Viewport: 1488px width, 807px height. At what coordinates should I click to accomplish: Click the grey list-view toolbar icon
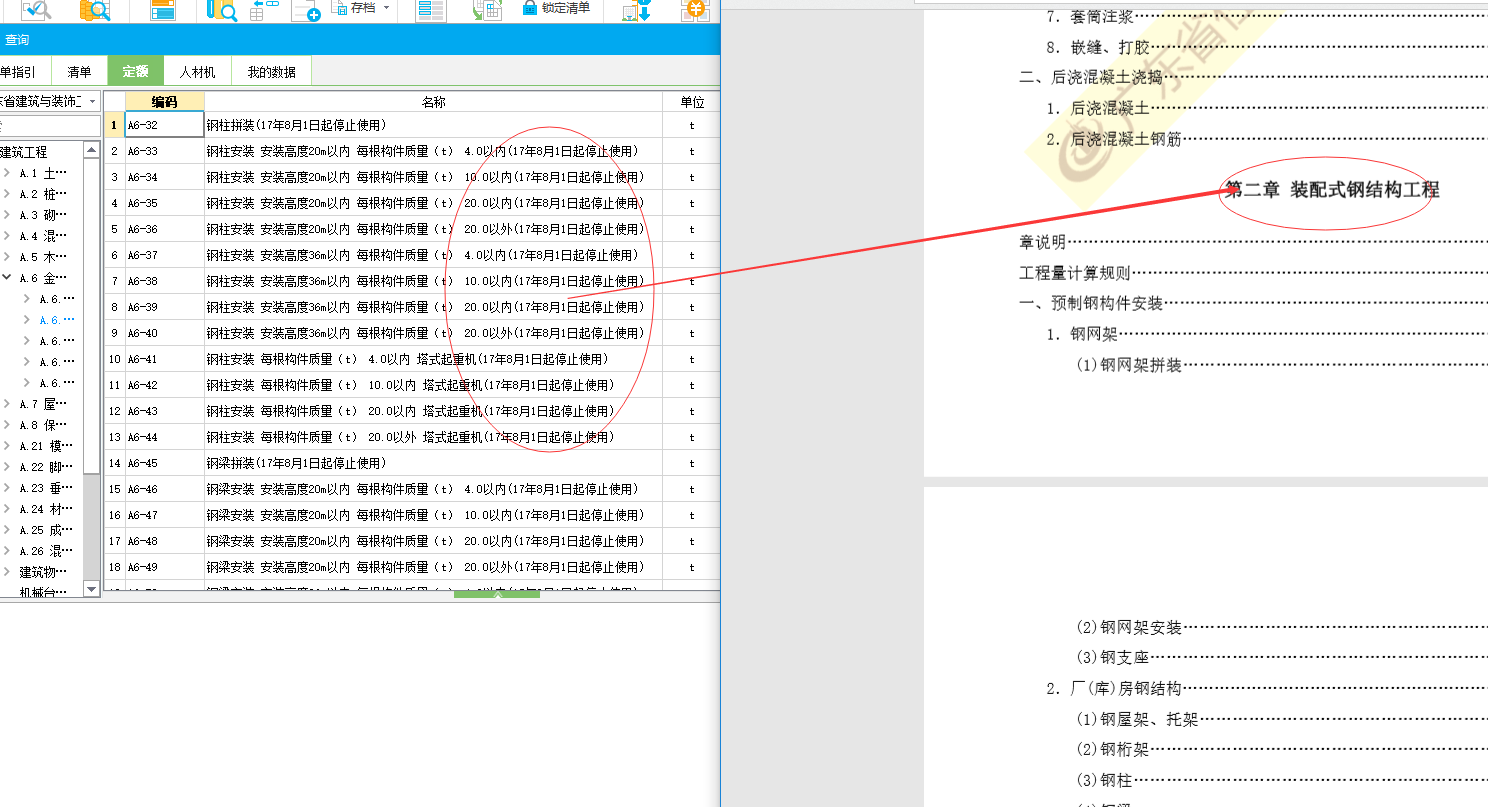click(x=431, y=10)
